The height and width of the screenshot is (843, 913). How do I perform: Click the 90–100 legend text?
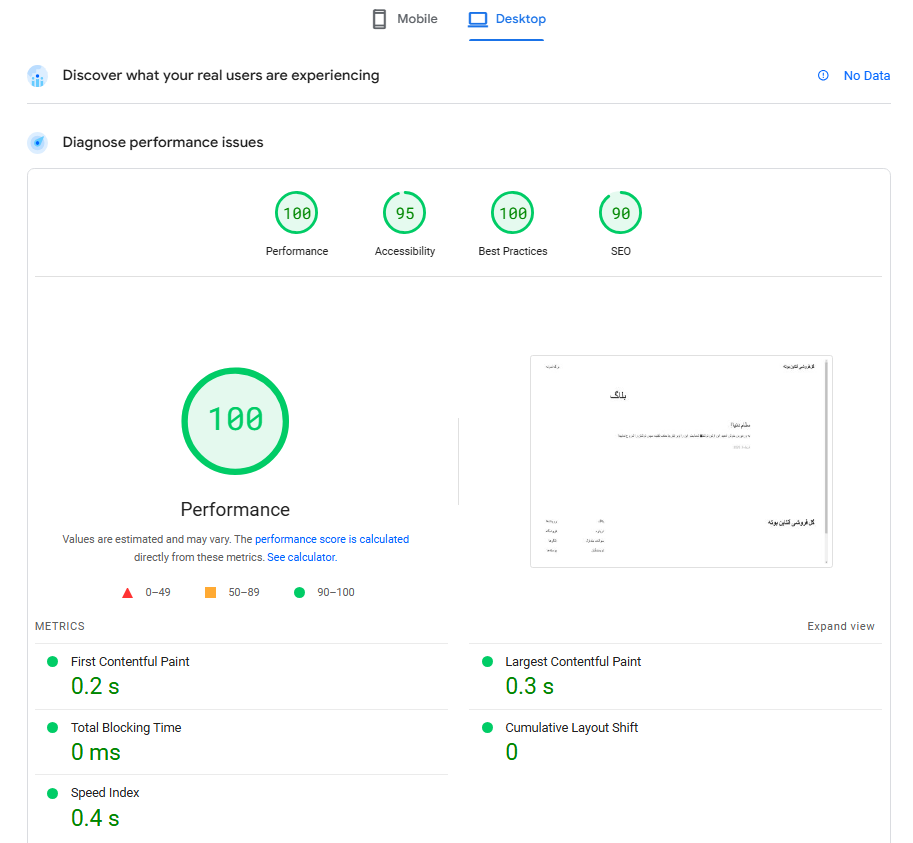(335, 592)
